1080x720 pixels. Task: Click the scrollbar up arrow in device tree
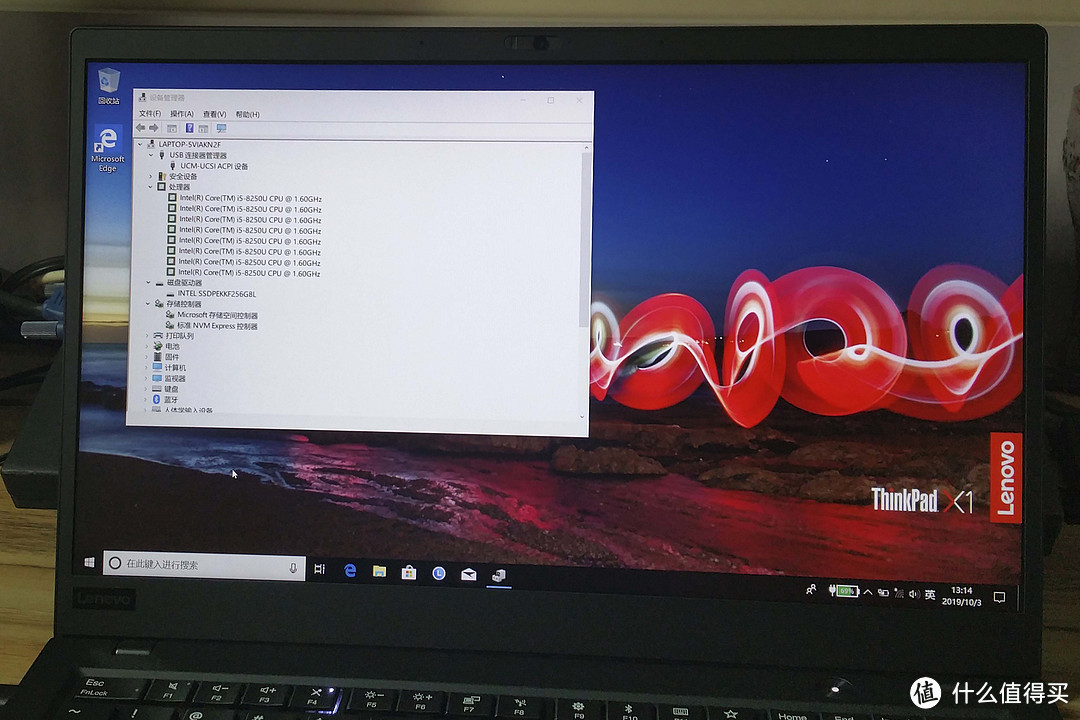tap(586, 147)
